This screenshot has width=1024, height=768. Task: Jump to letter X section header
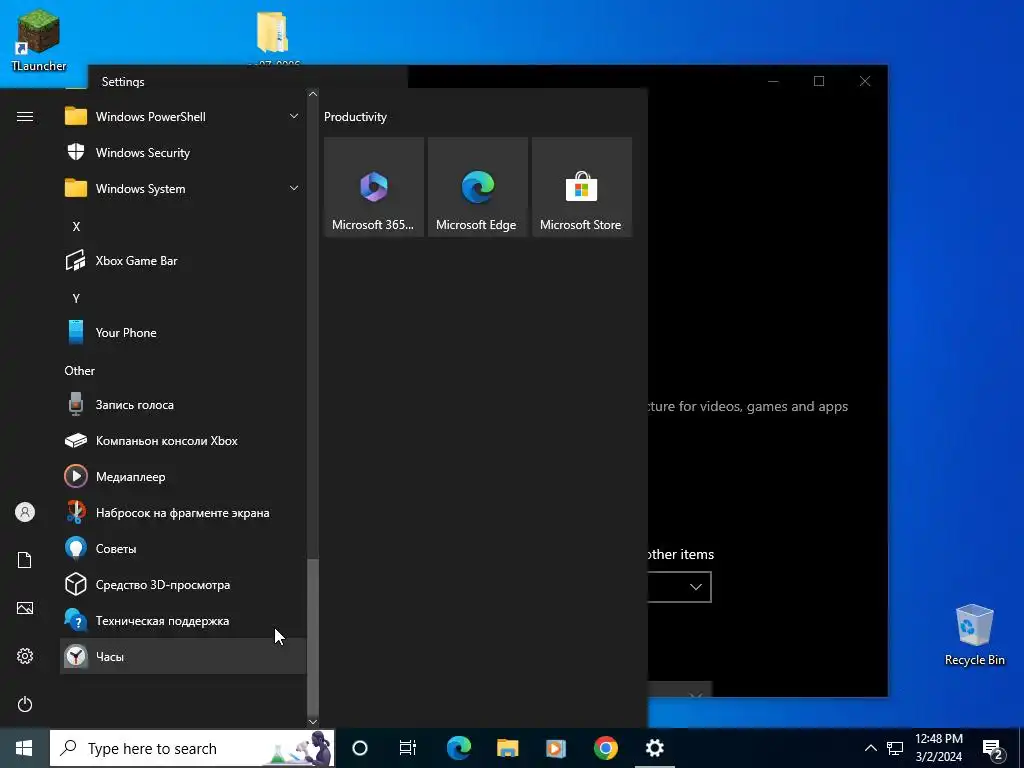76,227
